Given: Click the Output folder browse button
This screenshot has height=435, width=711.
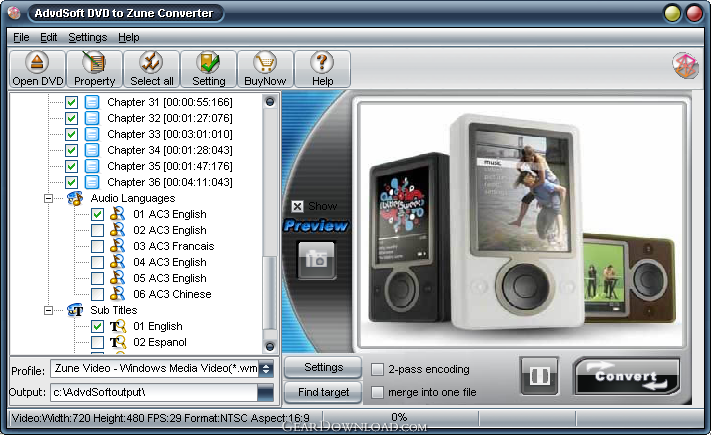Looking at the screenshot, I should pos(266,392).
